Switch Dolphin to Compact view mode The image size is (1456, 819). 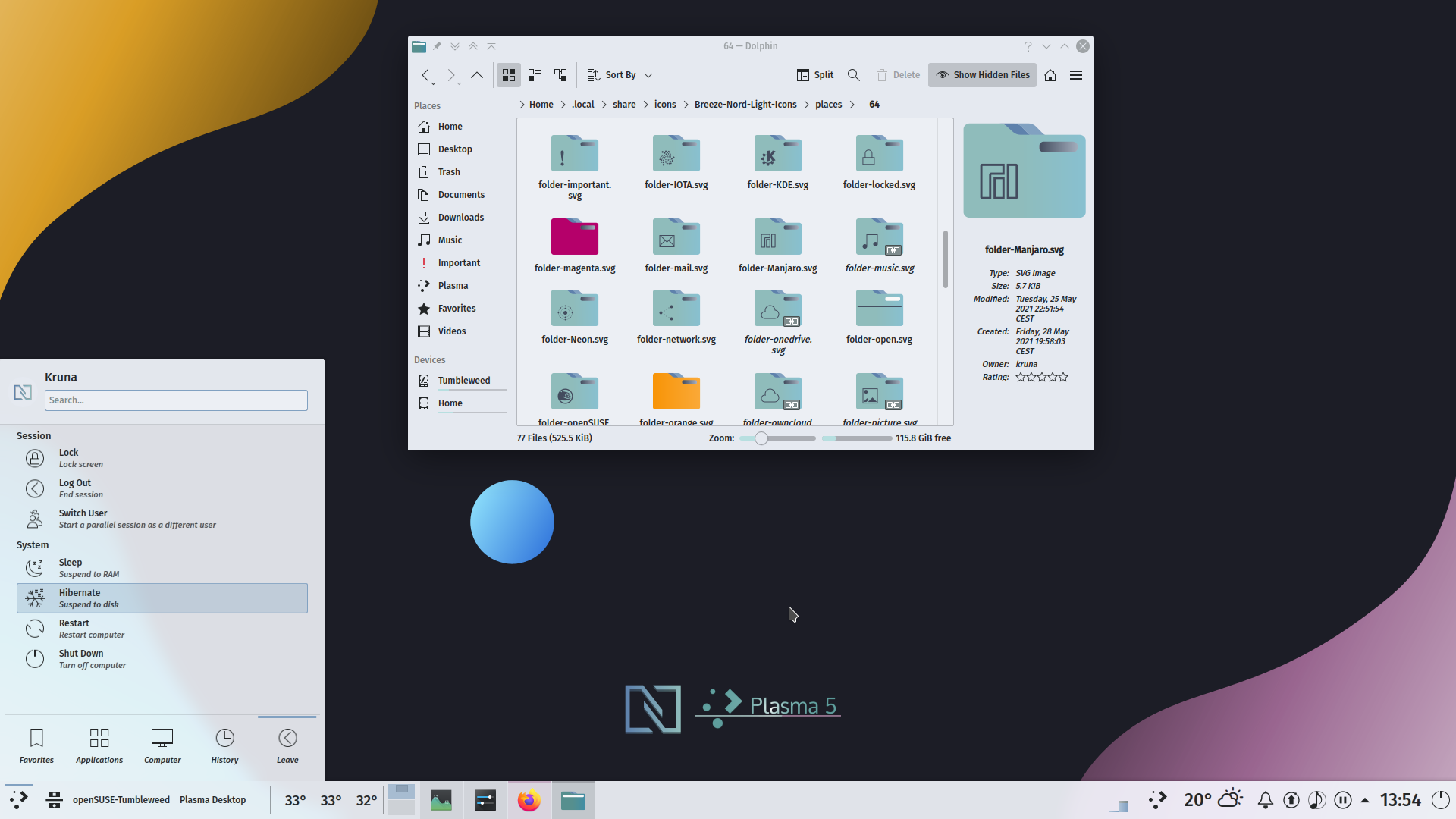click(x=535, y=75)
